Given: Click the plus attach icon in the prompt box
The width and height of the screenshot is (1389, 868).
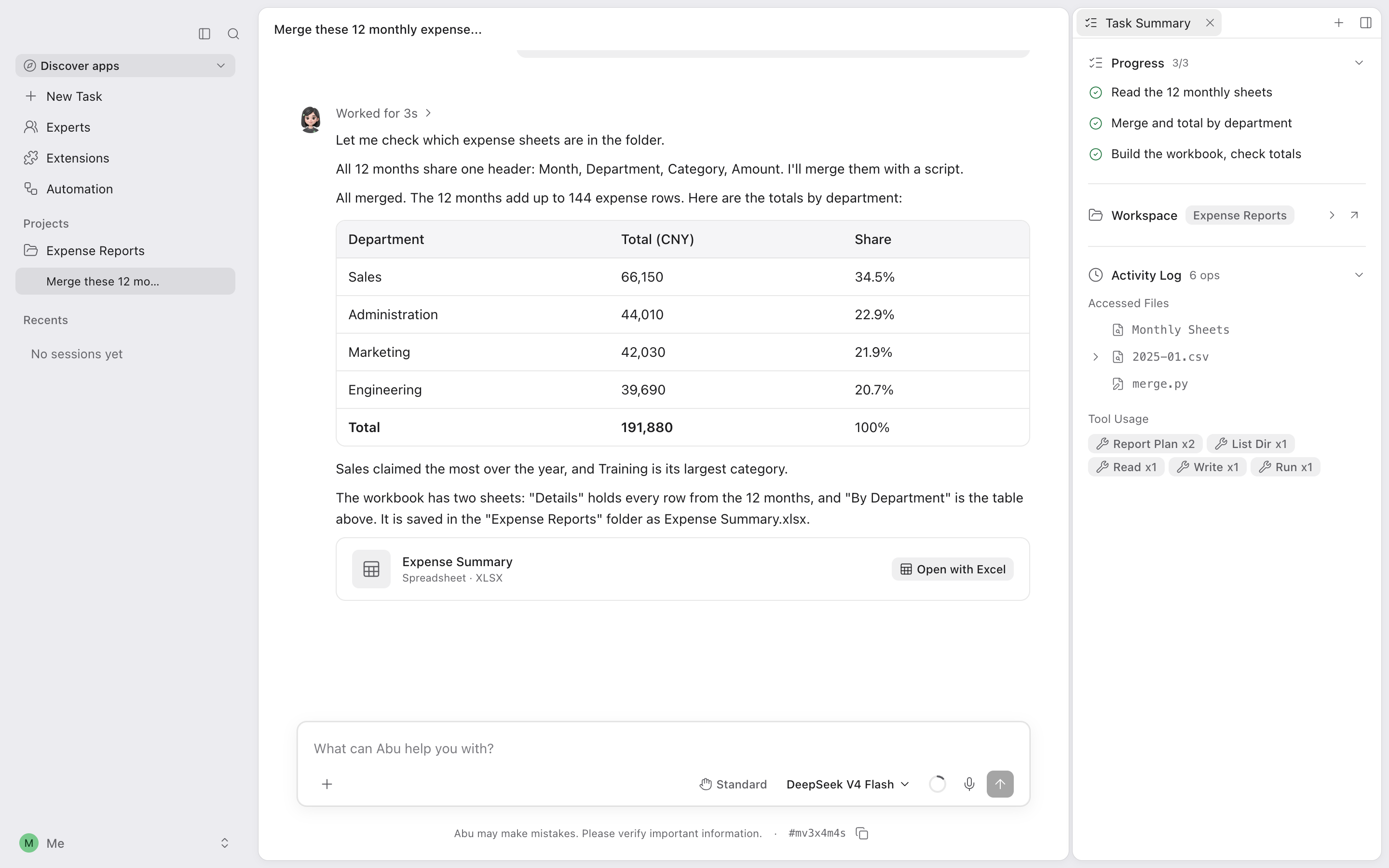Looking at the screenshot, I should (x=327, y=784).
